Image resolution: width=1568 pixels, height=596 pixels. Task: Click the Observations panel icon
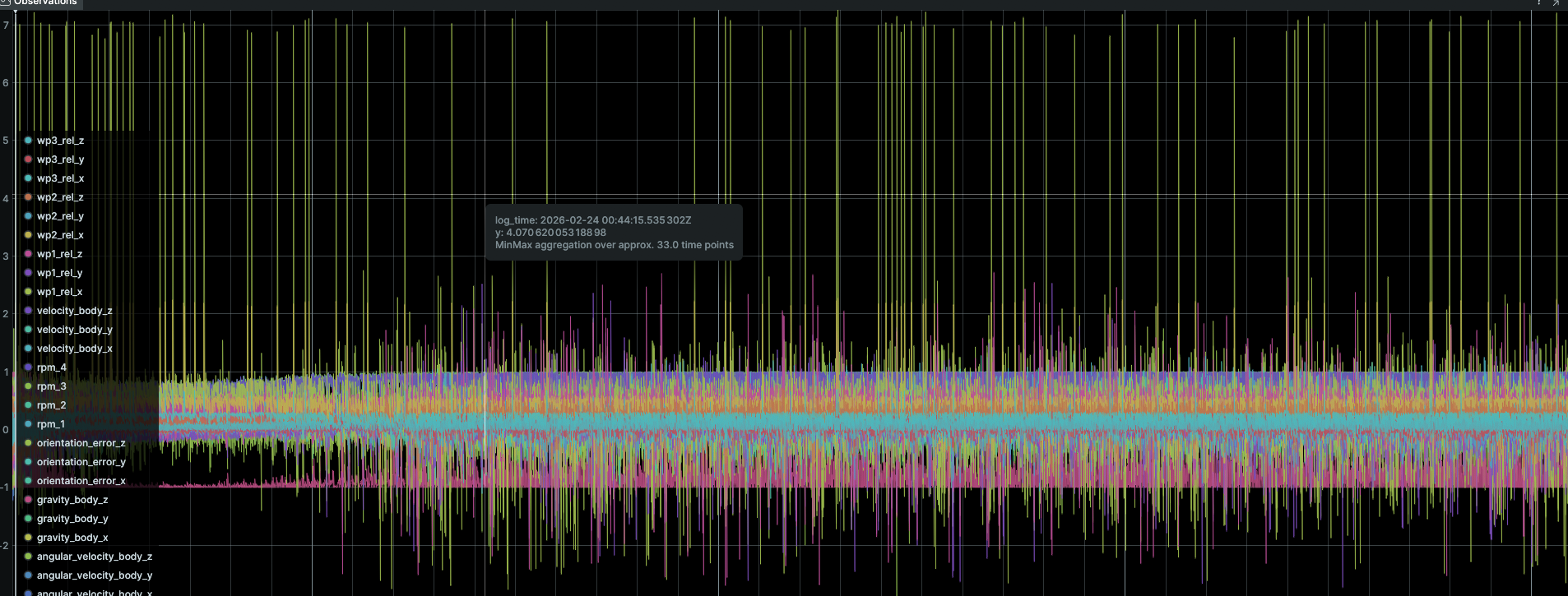tap(5, 2)
